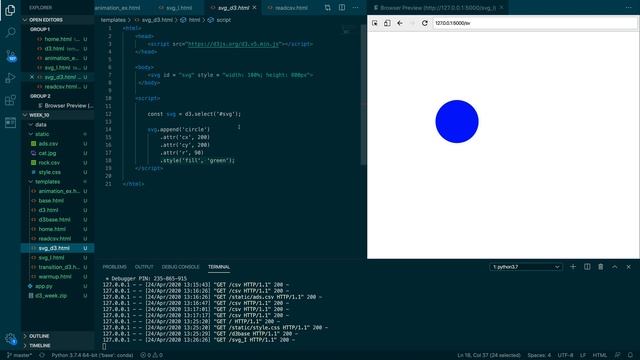Viewport: 640px width, 360px height.
Task: Open warmup.html in the templates folder
Action: click(55, 276)
